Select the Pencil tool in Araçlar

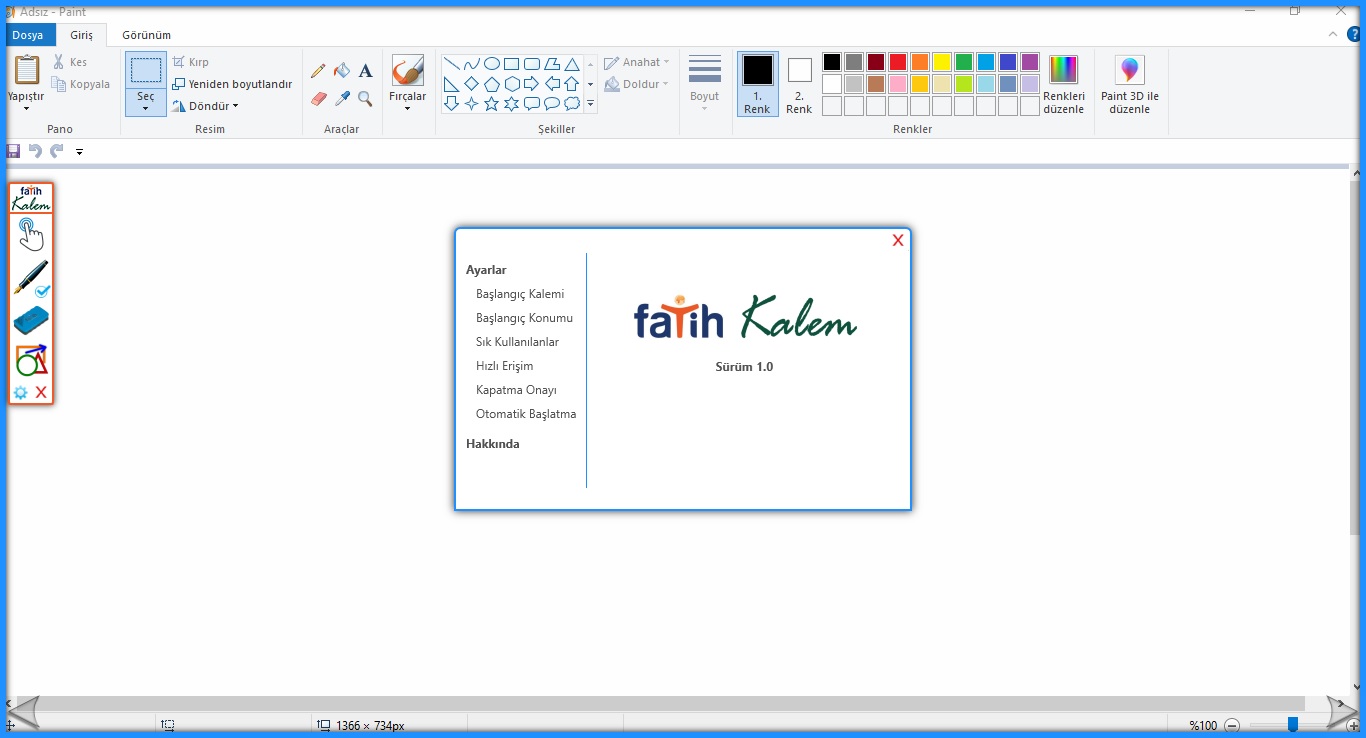click(x=318, y=71)
